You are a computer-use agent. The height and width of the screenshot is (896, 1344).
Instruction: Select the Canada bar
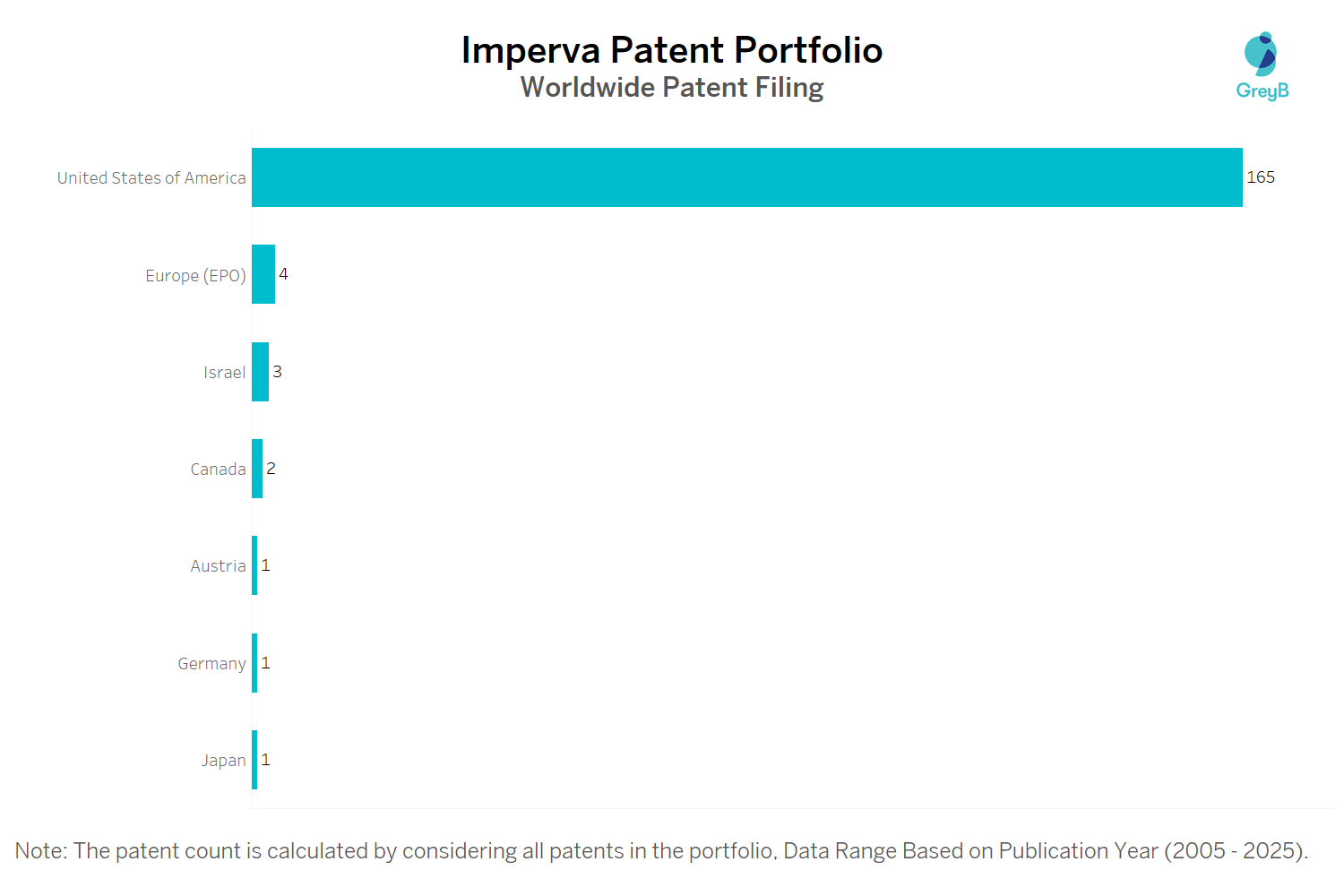click(x=257, y=469)
